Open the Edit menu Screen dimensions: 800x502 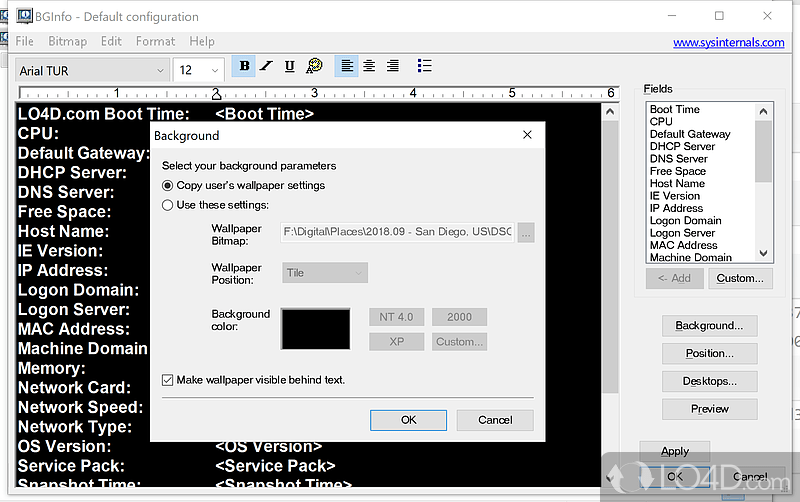[x=111, y=41]
